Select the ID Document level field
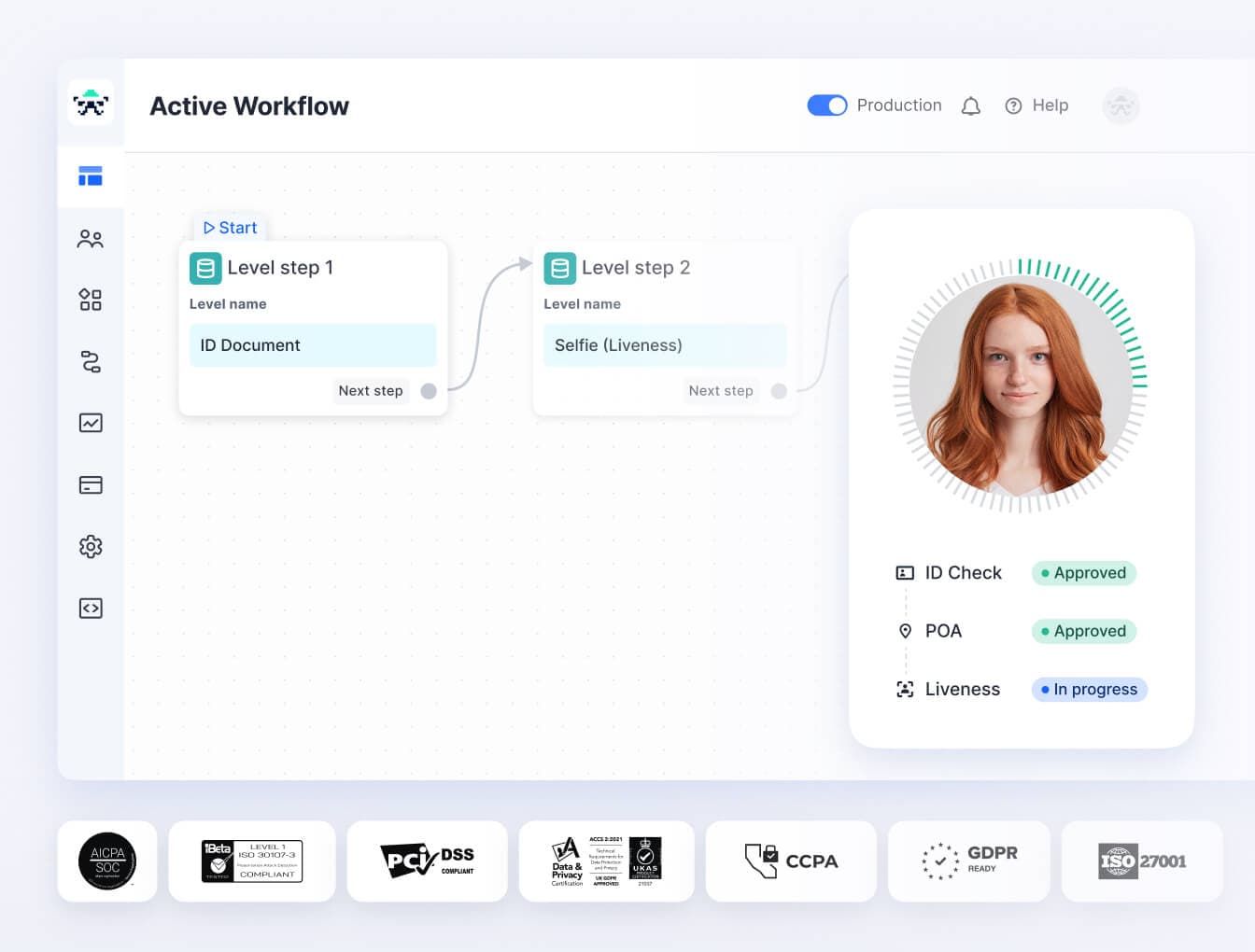The image size is (1255, 952). click(x=312, y=345)
